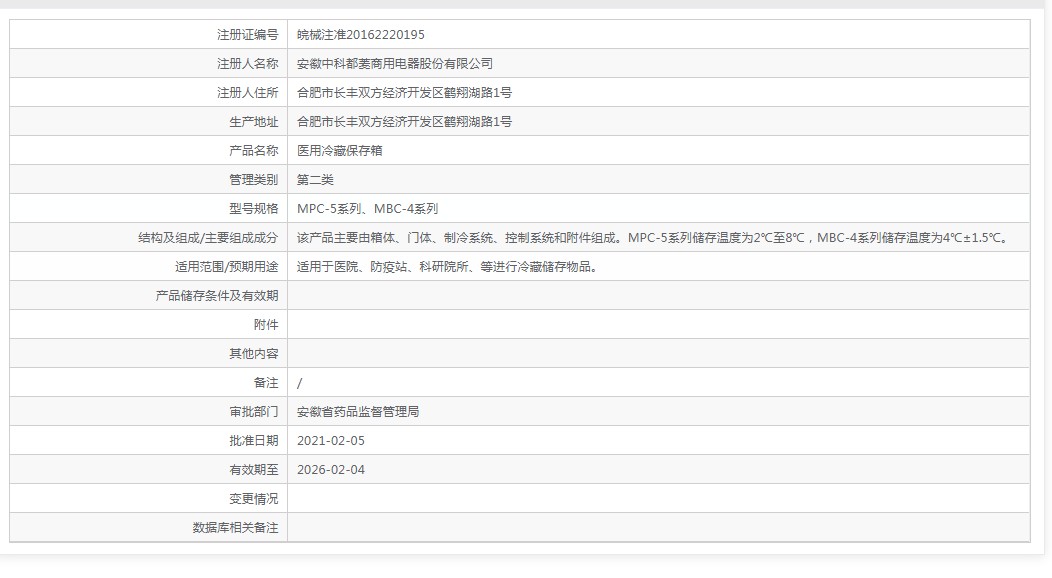Select company name 安徽中科都菱商用电器股份有限公司
Viewport: 1052px width, 578px height.
(x=394, y=64)
